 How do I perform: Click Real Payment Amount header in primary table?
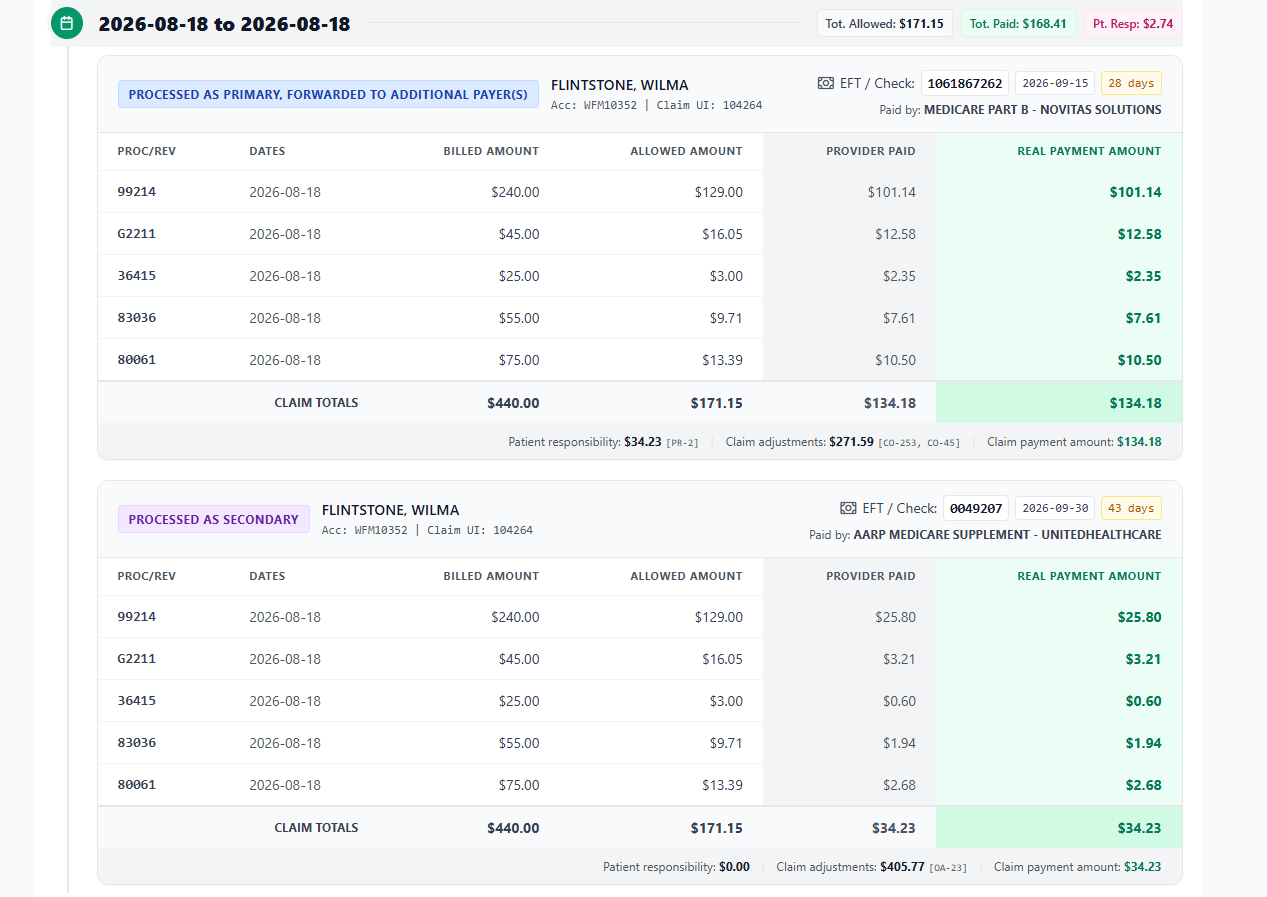coord(1089,151)
